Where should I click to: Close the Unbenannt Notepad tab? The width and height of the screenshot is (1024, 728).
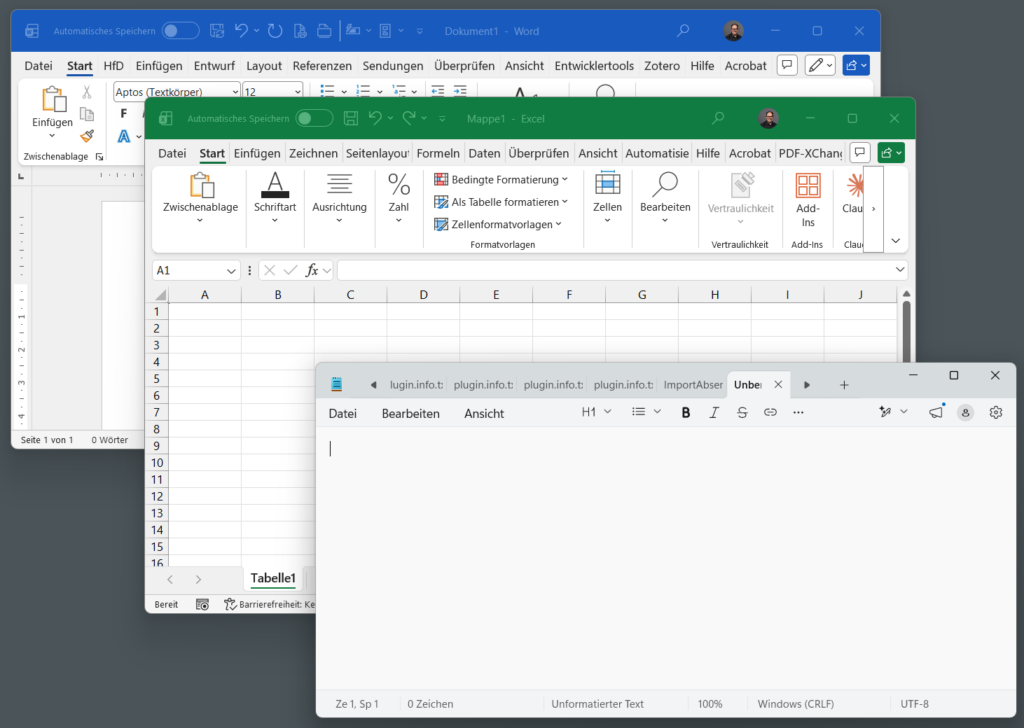tap(778, 385)
